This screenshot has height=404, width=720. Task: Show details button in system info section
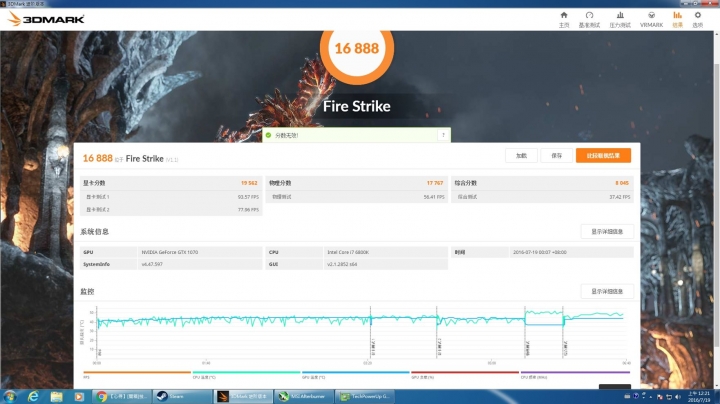pos(607,231)
